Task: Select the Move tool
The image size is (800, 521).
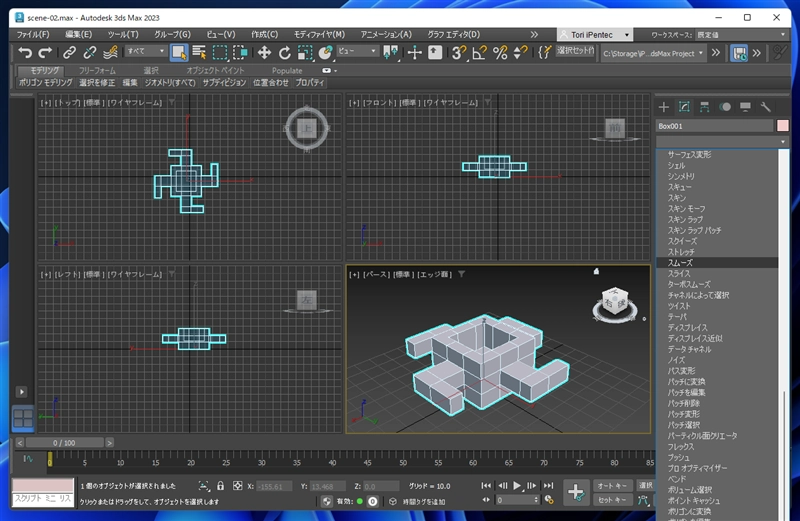Action: click(x=264, y=52)
